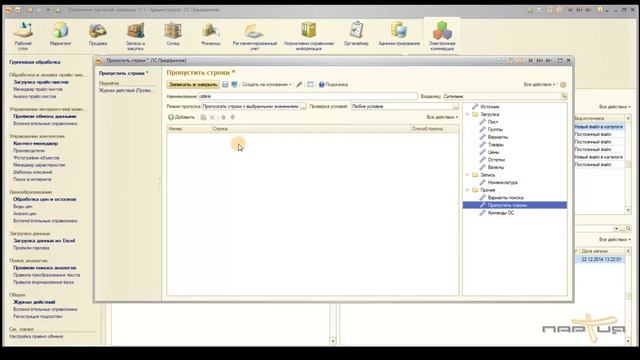
Task: Open Менеджер прайс-листов link
Action: pyautogui.click(x=38, y=89)
